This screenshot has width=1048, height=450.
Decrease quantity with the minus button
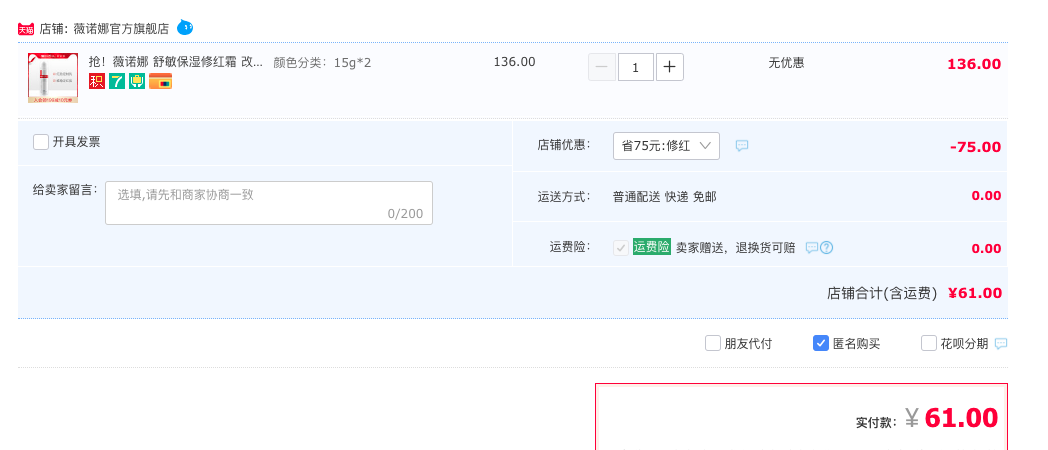point(602,68)
